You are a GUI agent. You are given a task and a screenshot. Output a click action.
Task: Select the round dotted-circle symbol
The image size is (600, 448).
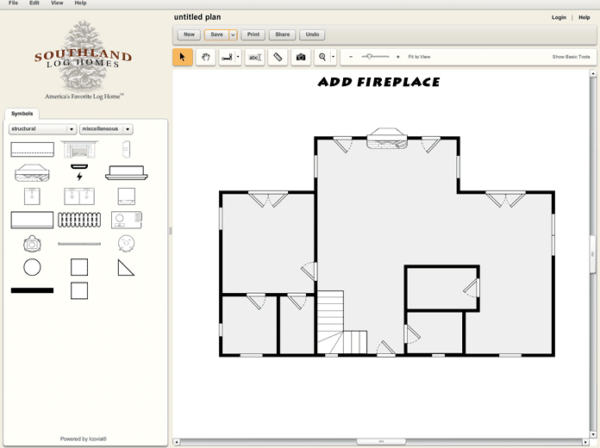pyautogui.click(x=126, y=243)
